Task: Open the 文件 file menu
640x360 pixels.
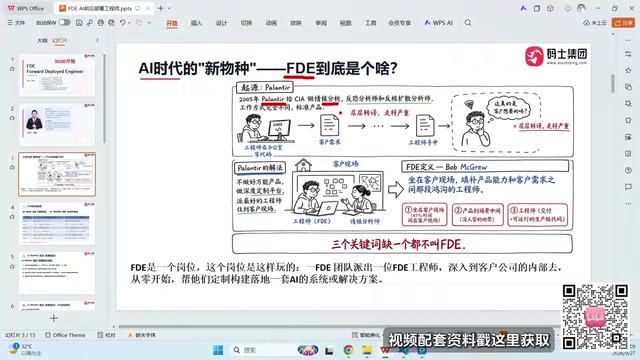Action: point(16,23)
